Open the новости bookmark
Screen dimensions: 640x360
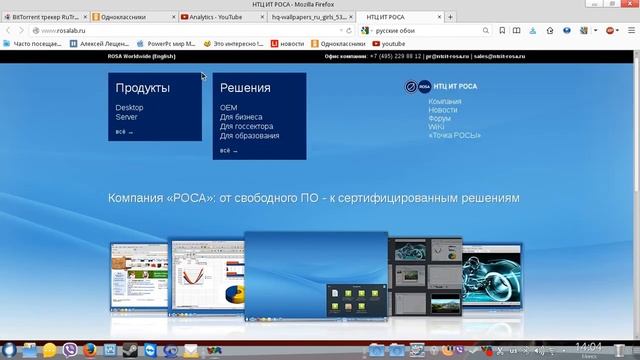pyautogui.click(x=288, y=44)
